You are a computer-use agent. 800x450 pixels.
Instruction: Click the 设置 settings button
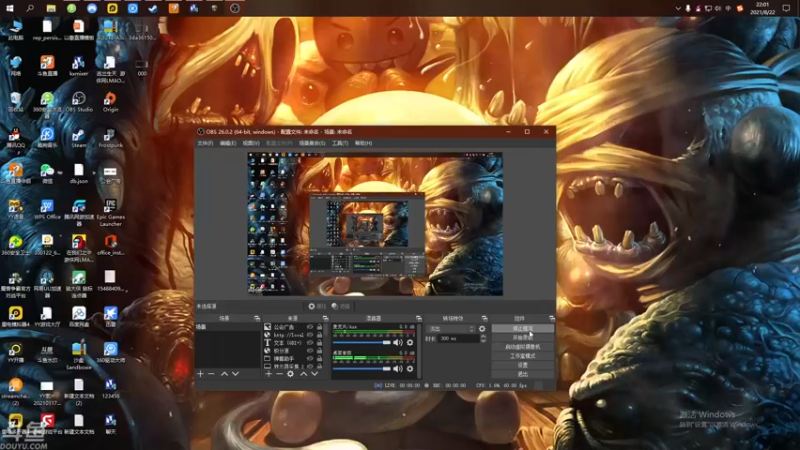[523, 364]
